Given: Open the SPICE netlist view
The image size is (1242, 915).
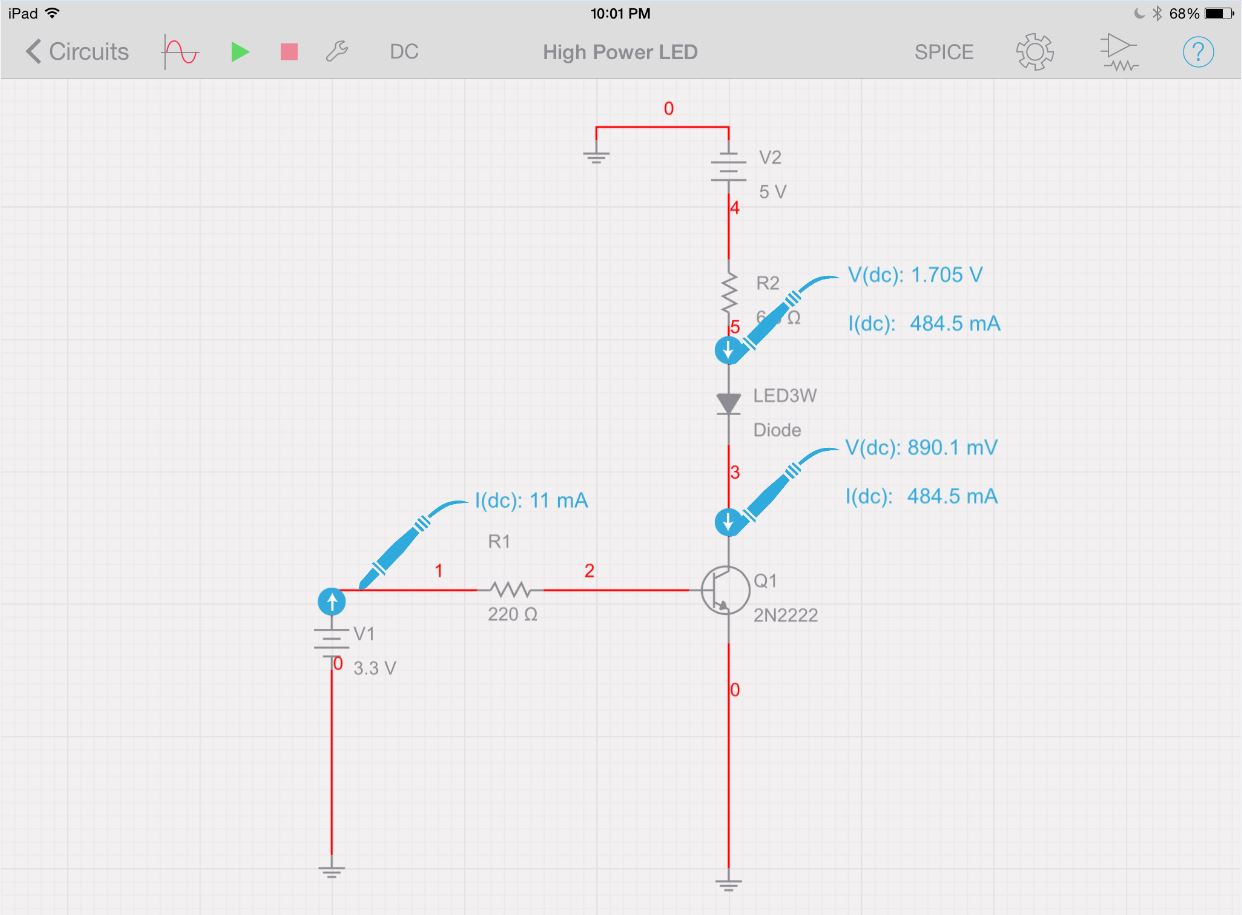Looking at the screenshot, I should coord(943,51).
